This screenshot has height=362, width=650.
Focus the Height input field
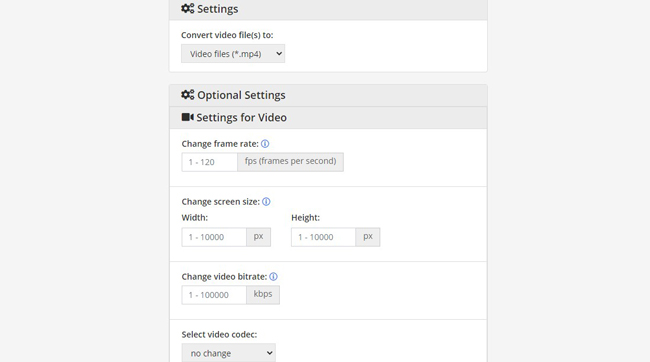tap(323, 237)
